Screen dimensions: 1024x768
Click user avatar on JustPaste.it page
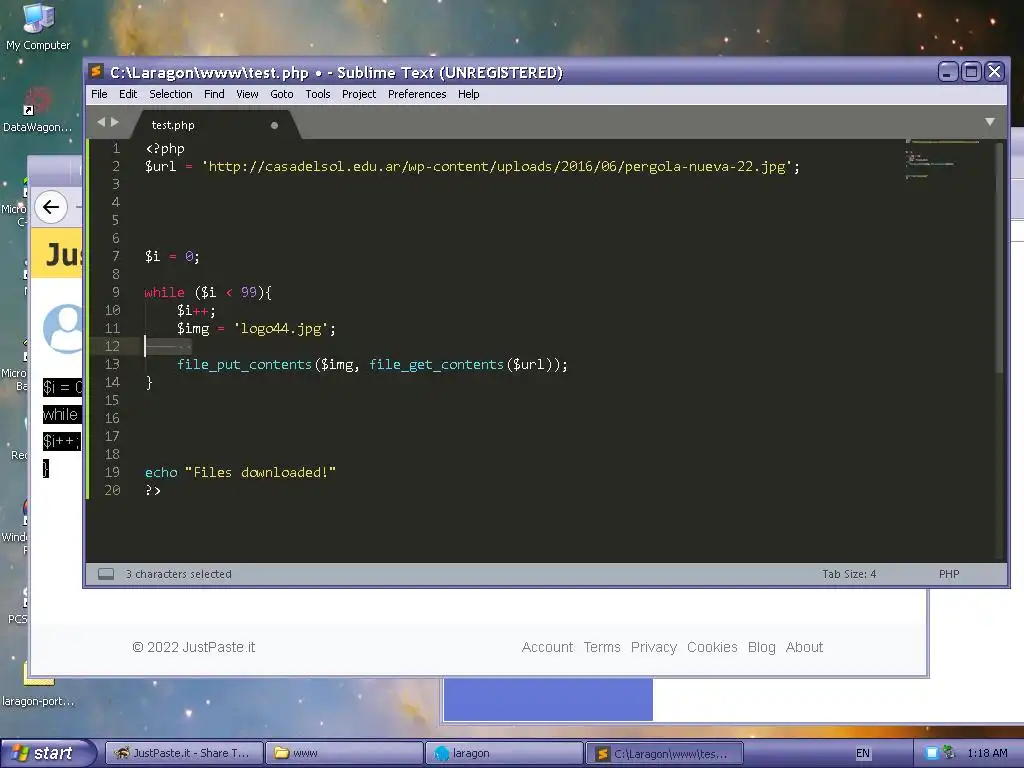pos(63,328)
